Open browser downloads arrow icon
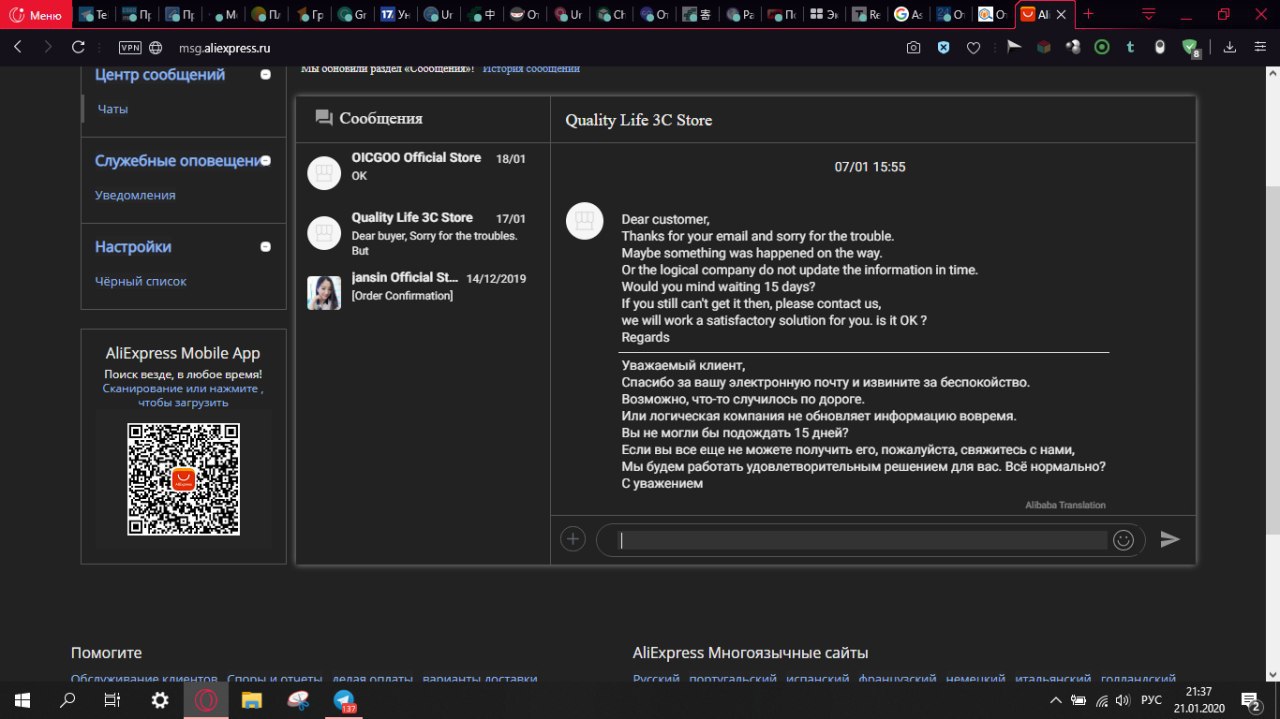 point(1230,47)
